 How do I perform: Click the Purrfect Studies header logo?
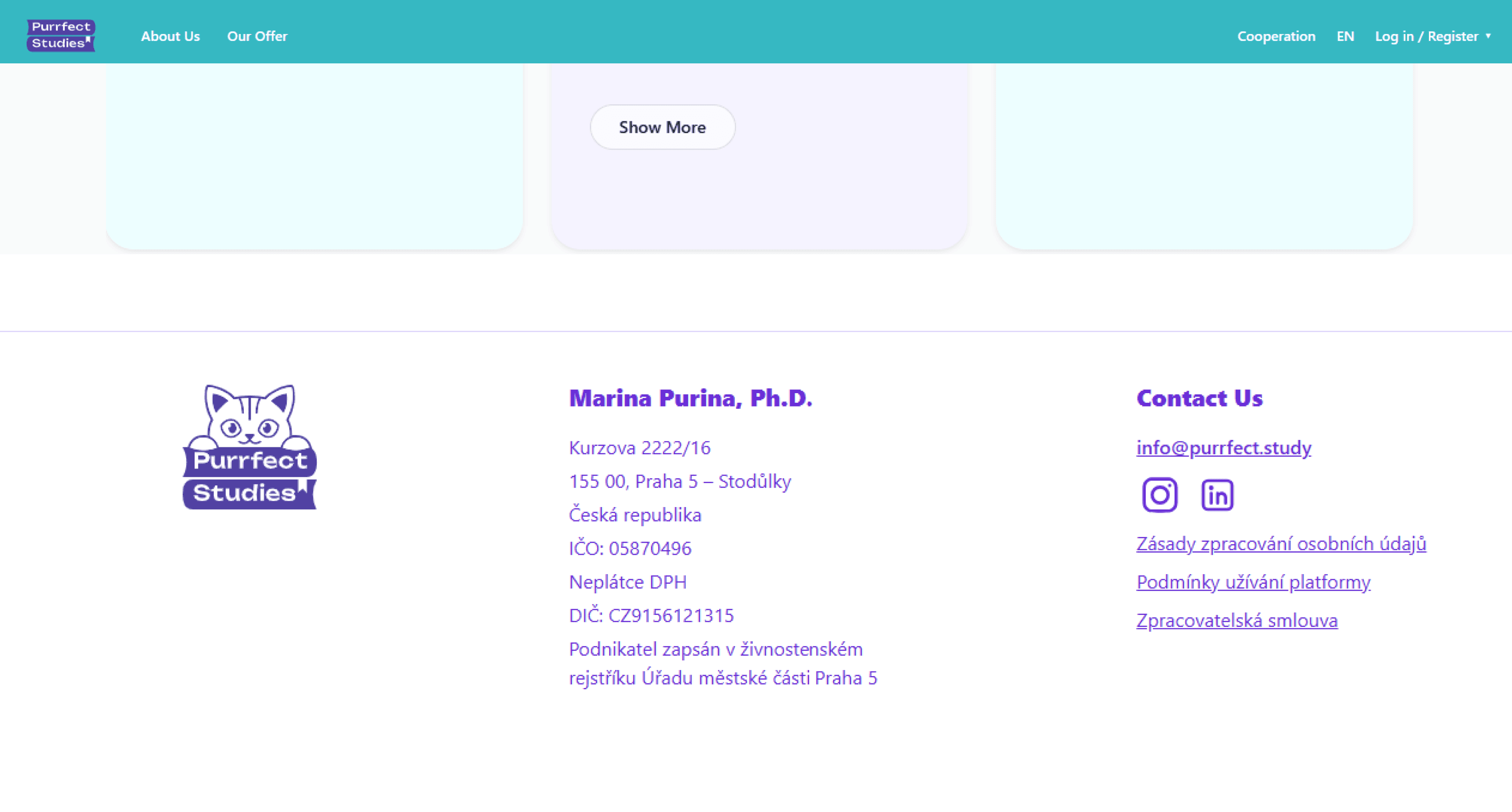[61, 35]
